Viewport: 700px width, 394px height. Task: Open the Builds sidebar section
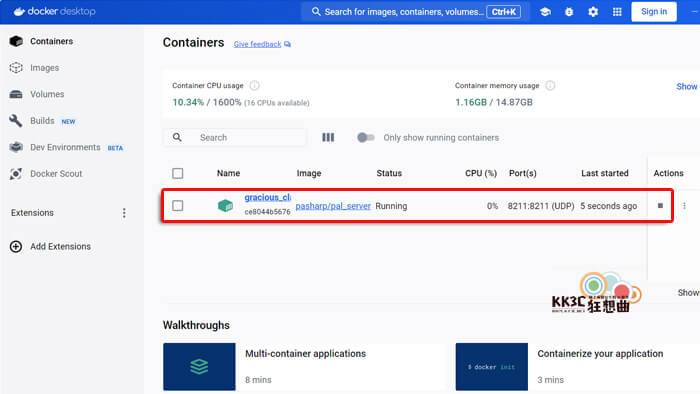coord(42,121)
